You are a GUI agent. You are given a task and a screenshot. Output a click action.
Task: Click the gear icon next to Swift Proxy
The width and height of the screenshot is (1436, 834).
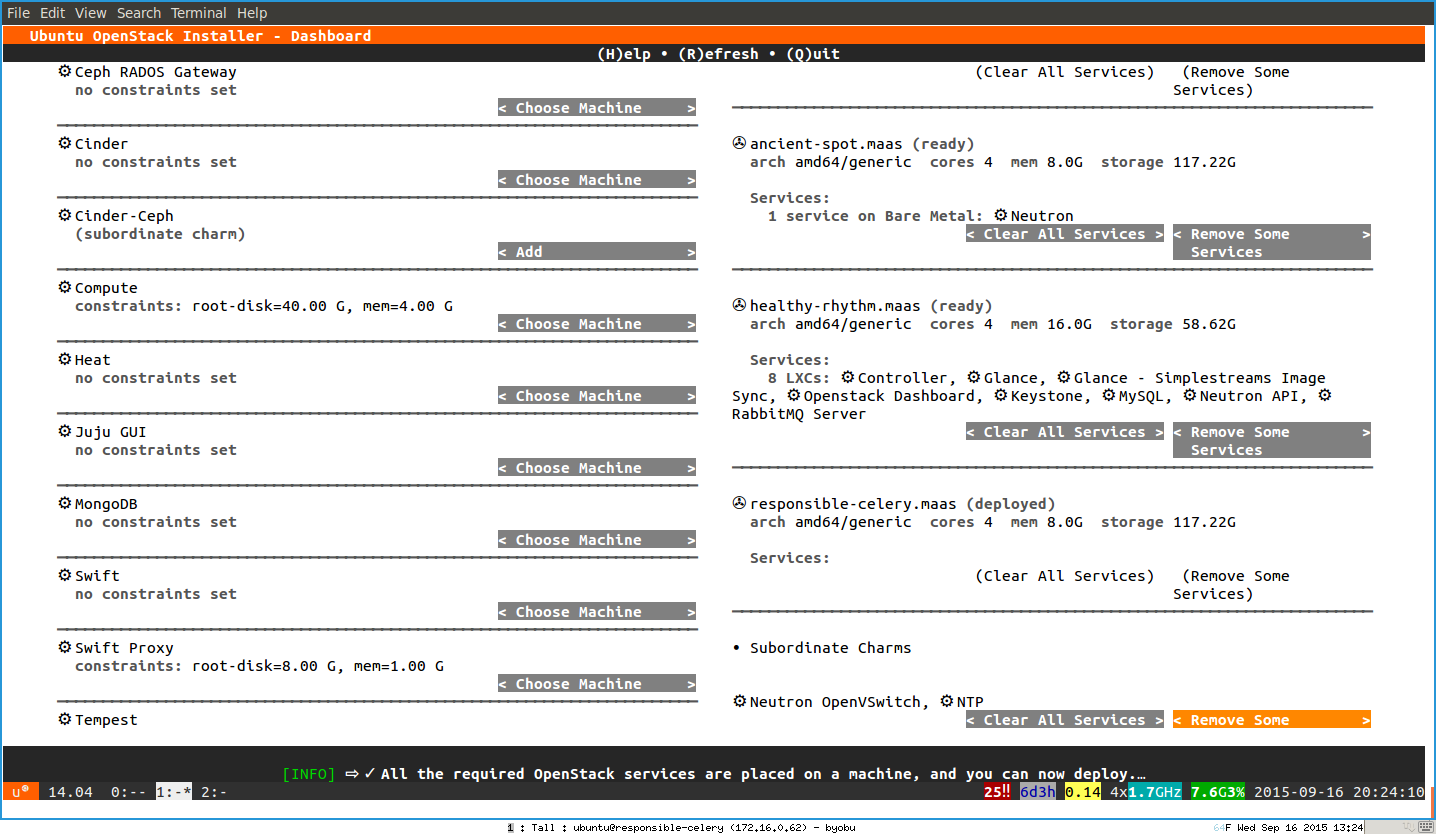click(x=65, y=648)
